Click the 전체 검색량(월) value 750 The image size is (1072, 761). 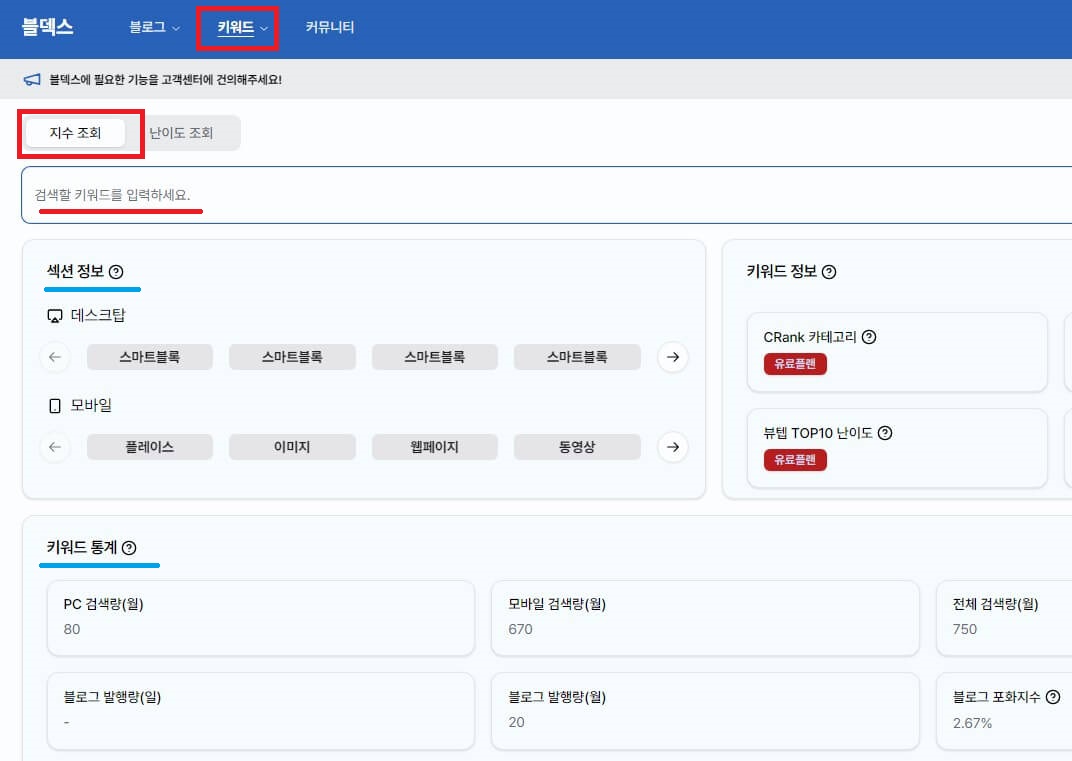[x=965, y=629]
